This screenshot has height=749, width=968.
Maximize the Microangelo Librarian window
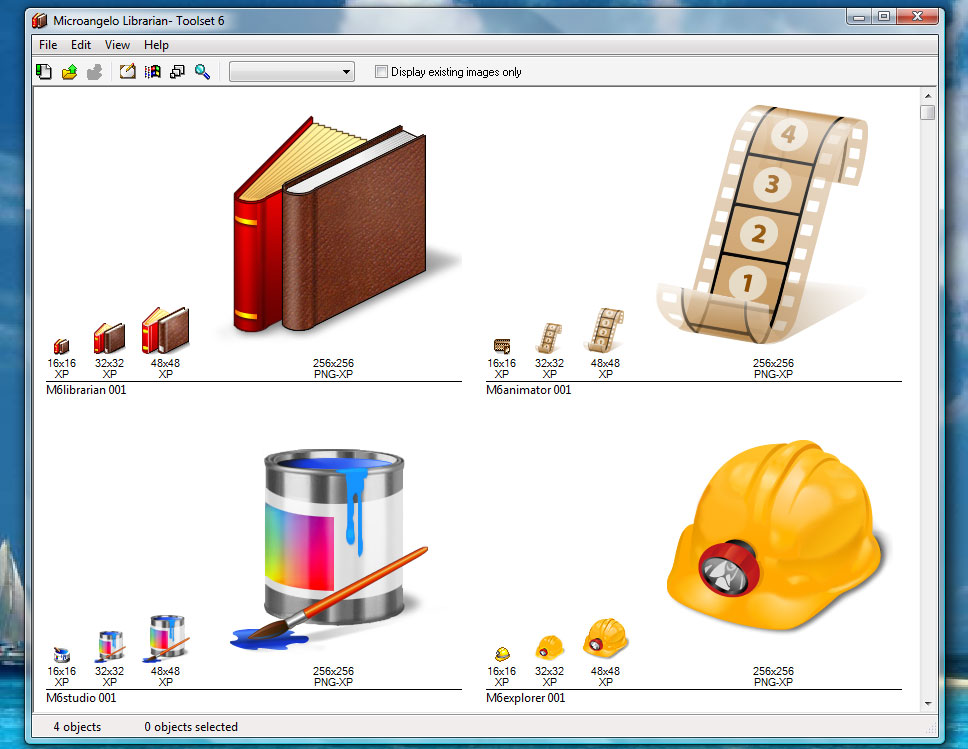click(x=884, y=17)
